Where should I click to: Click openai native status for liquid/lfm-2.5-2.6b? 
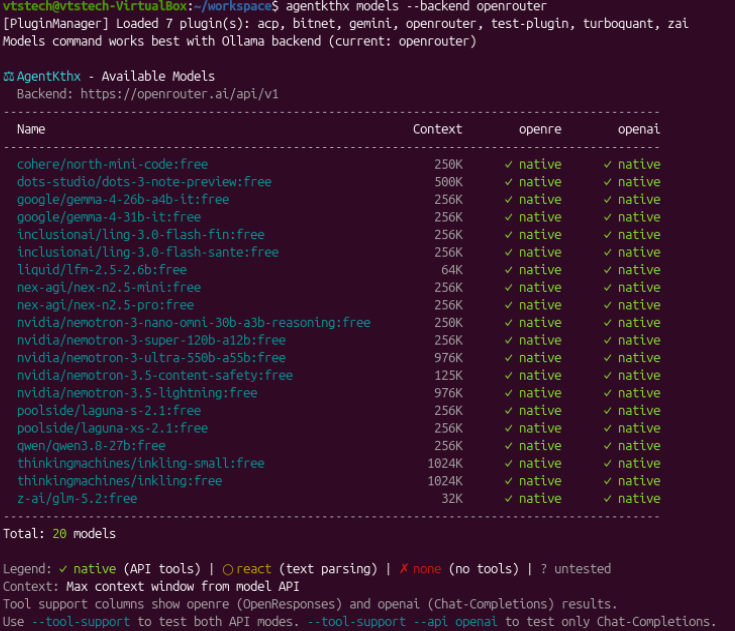632,270
